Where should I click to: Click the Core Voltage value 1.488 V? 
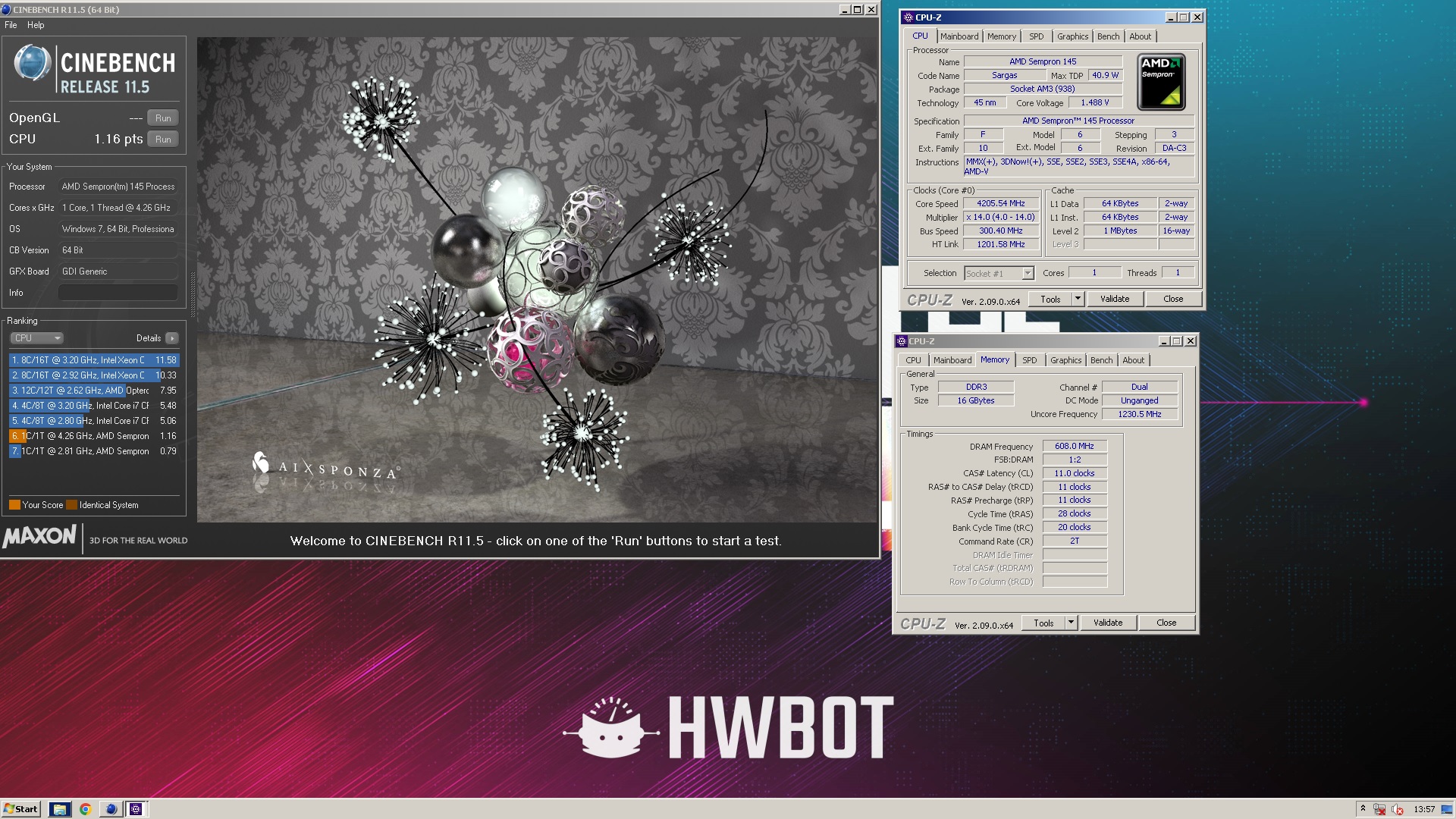[x=1095, y=103]
